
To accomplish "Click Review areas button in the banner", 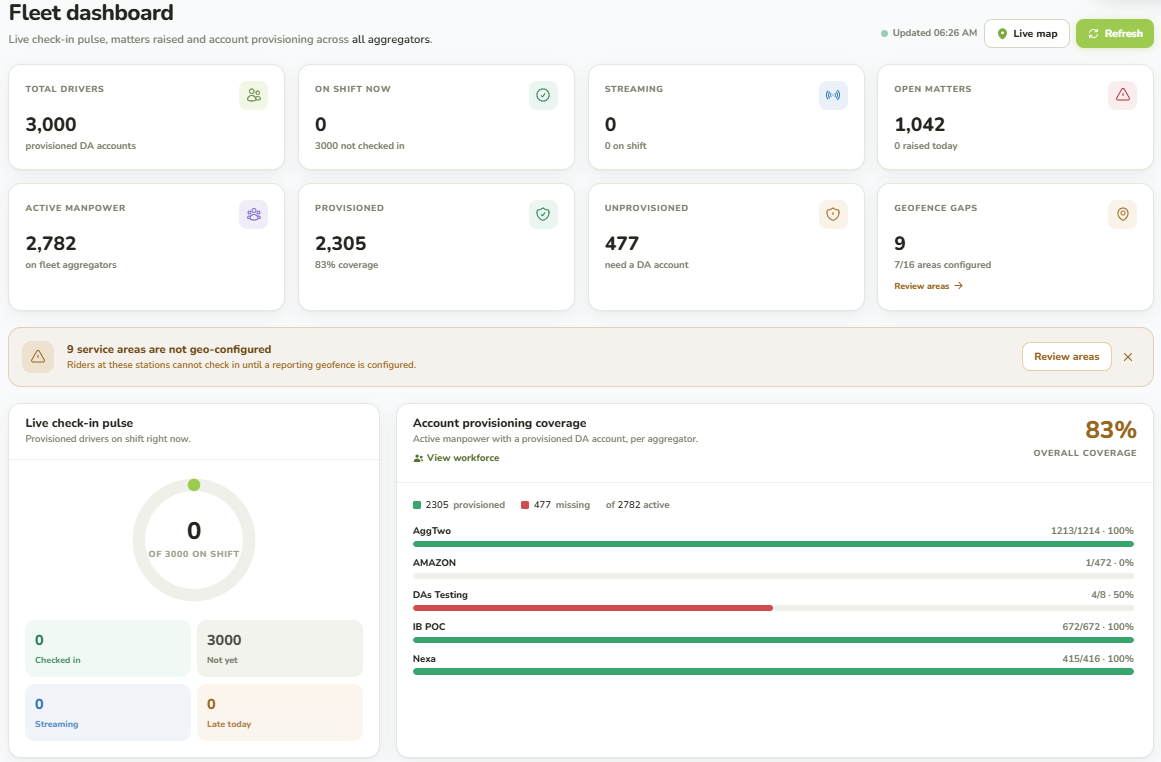I will pos(1066,357).
